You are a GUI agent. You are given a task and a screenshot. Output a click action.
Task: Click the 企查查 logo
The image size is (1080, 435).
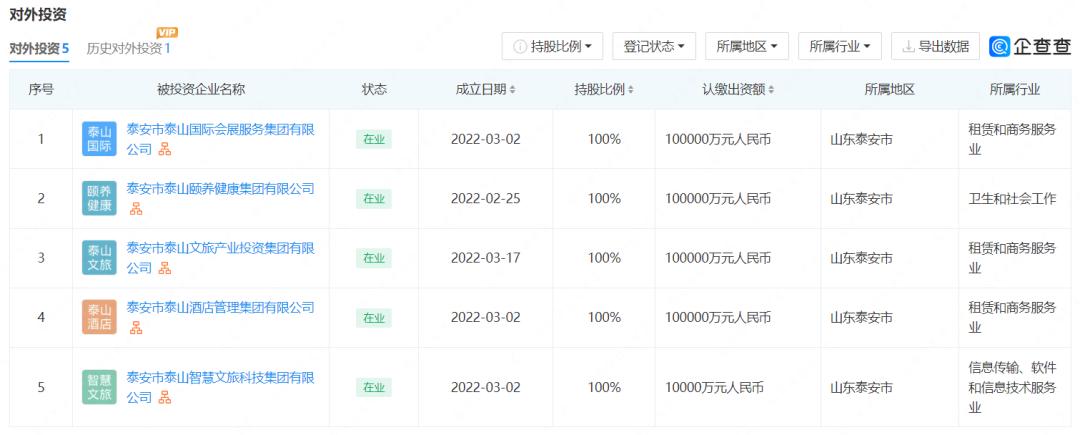coord(1030,46)
